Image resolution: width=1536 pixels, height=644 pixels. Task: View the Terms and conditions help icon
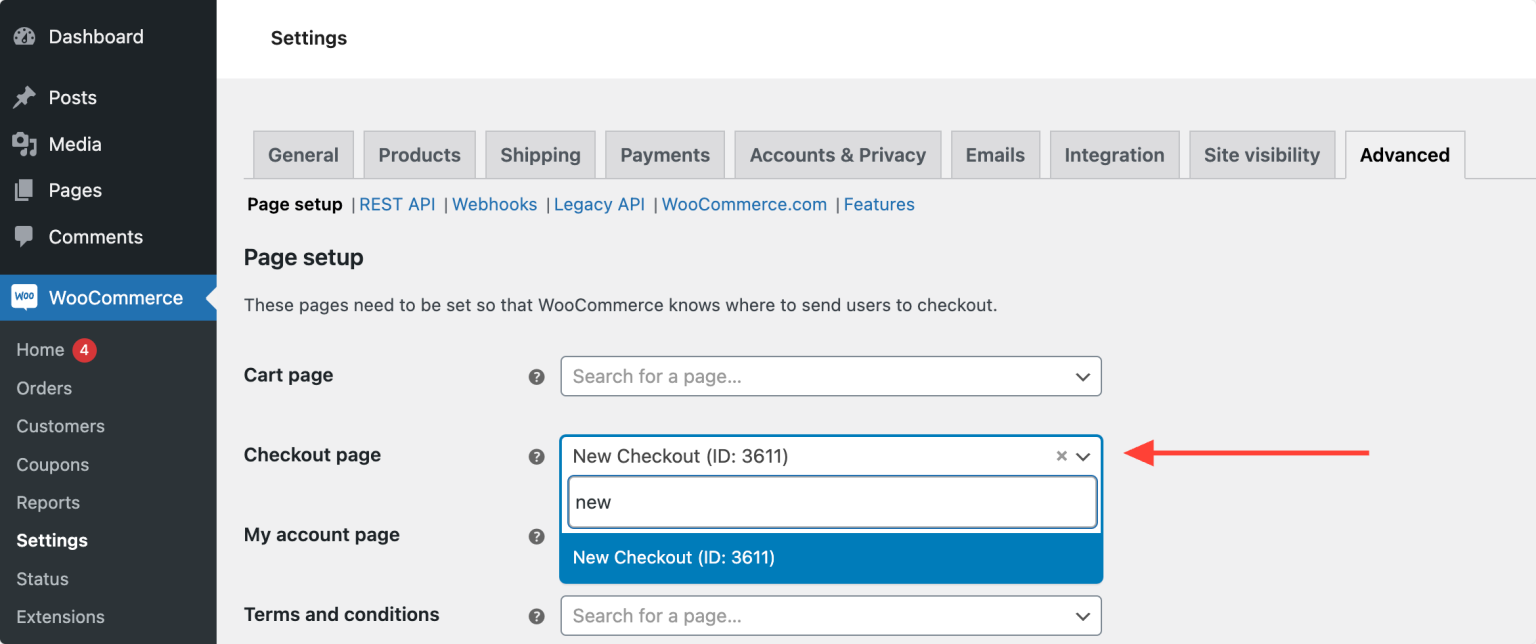point(537,616)
